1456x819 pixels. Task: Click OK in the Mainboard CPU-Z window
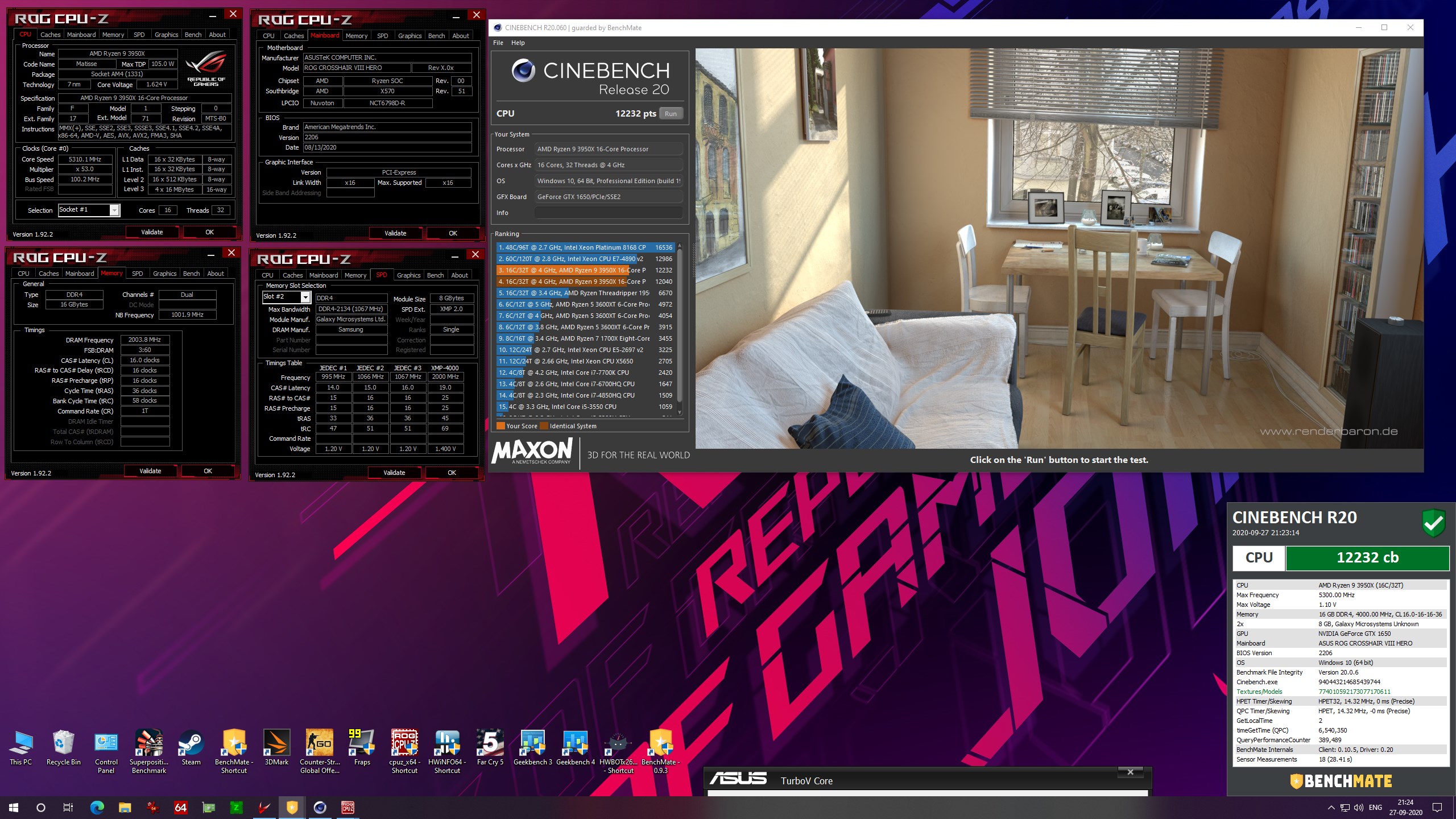(x=453, y=233)
